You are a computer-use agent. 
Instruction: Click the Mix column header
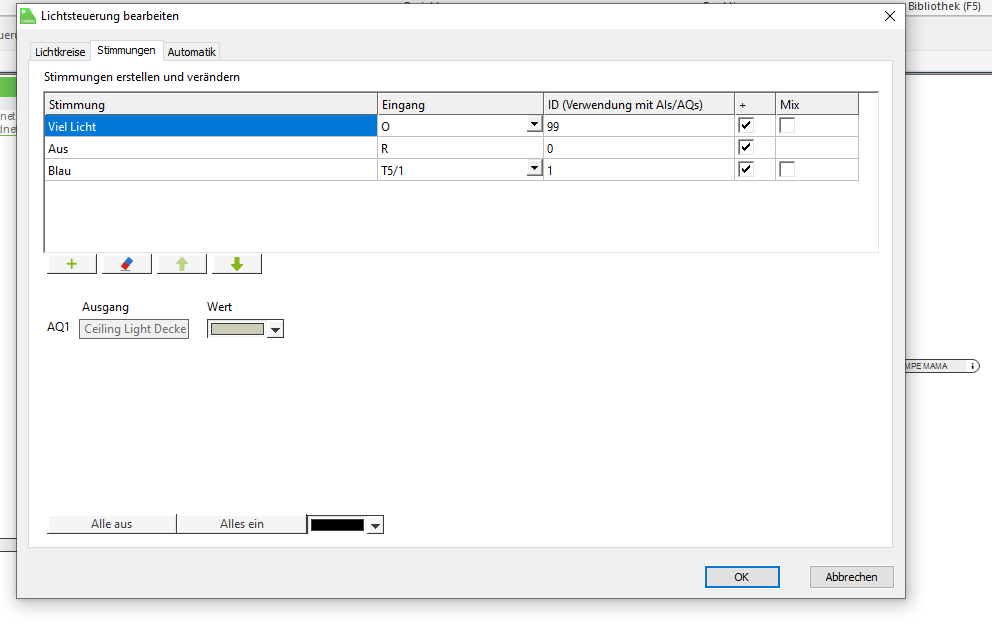817,104
